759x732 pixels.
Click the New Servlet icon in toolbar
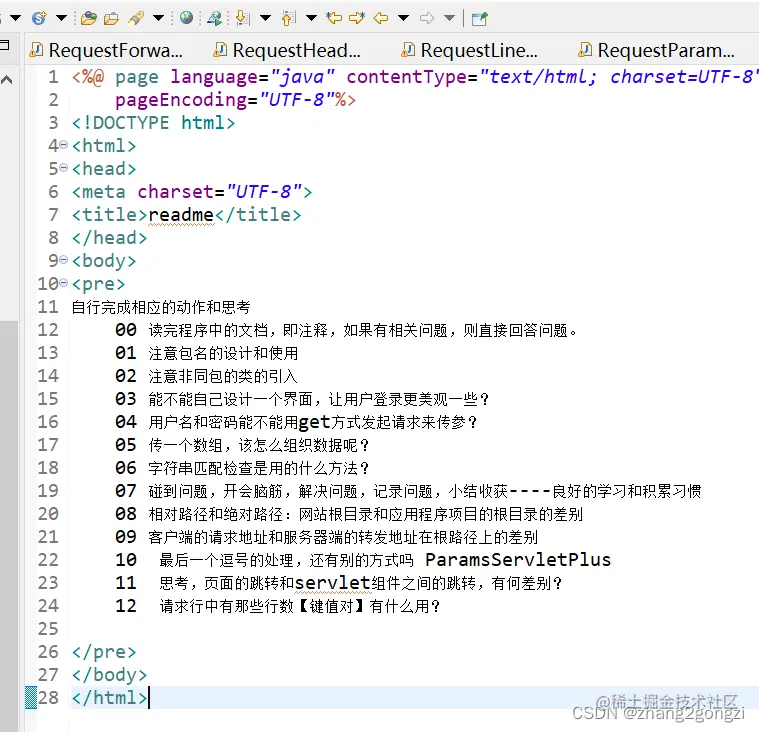pos(39,18)
